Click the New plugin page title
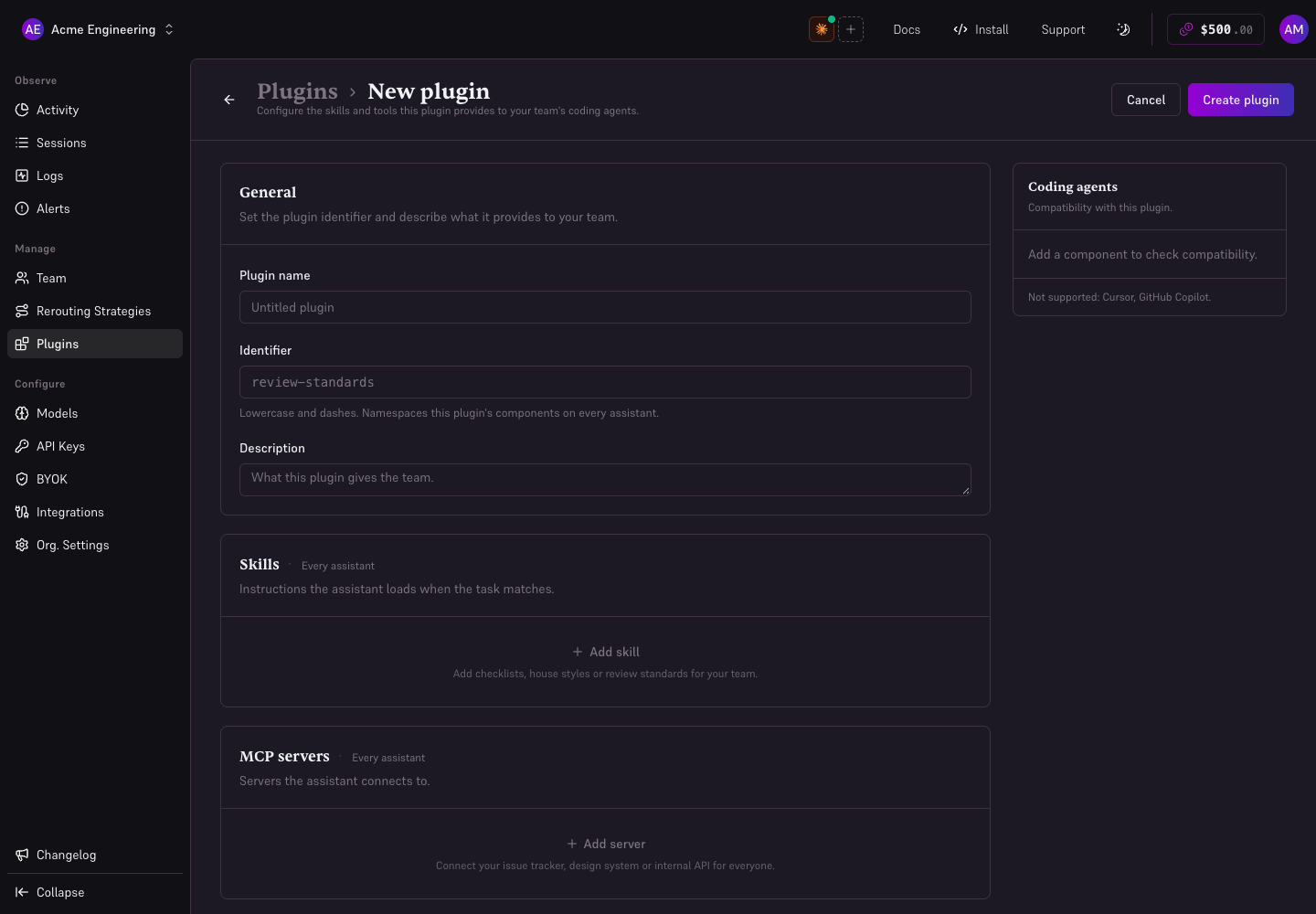The width and height of the screenshot is (1316, 914). [x=429, y=91]
